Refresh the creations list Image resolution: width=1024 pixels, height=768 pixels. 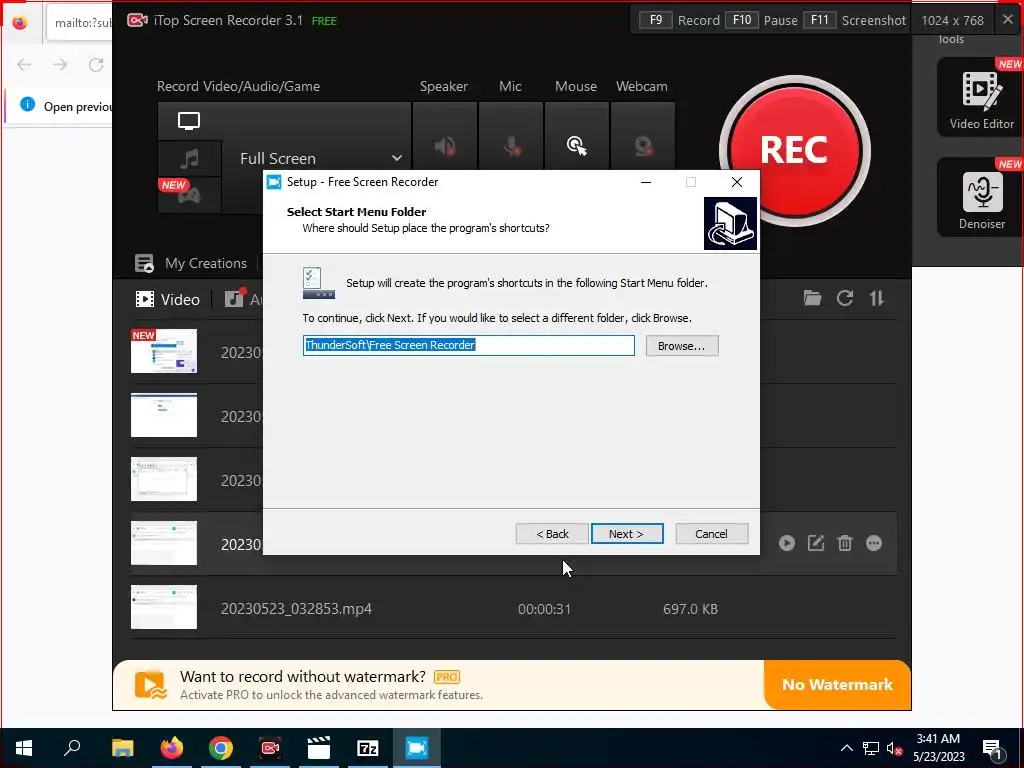point(845,298)
